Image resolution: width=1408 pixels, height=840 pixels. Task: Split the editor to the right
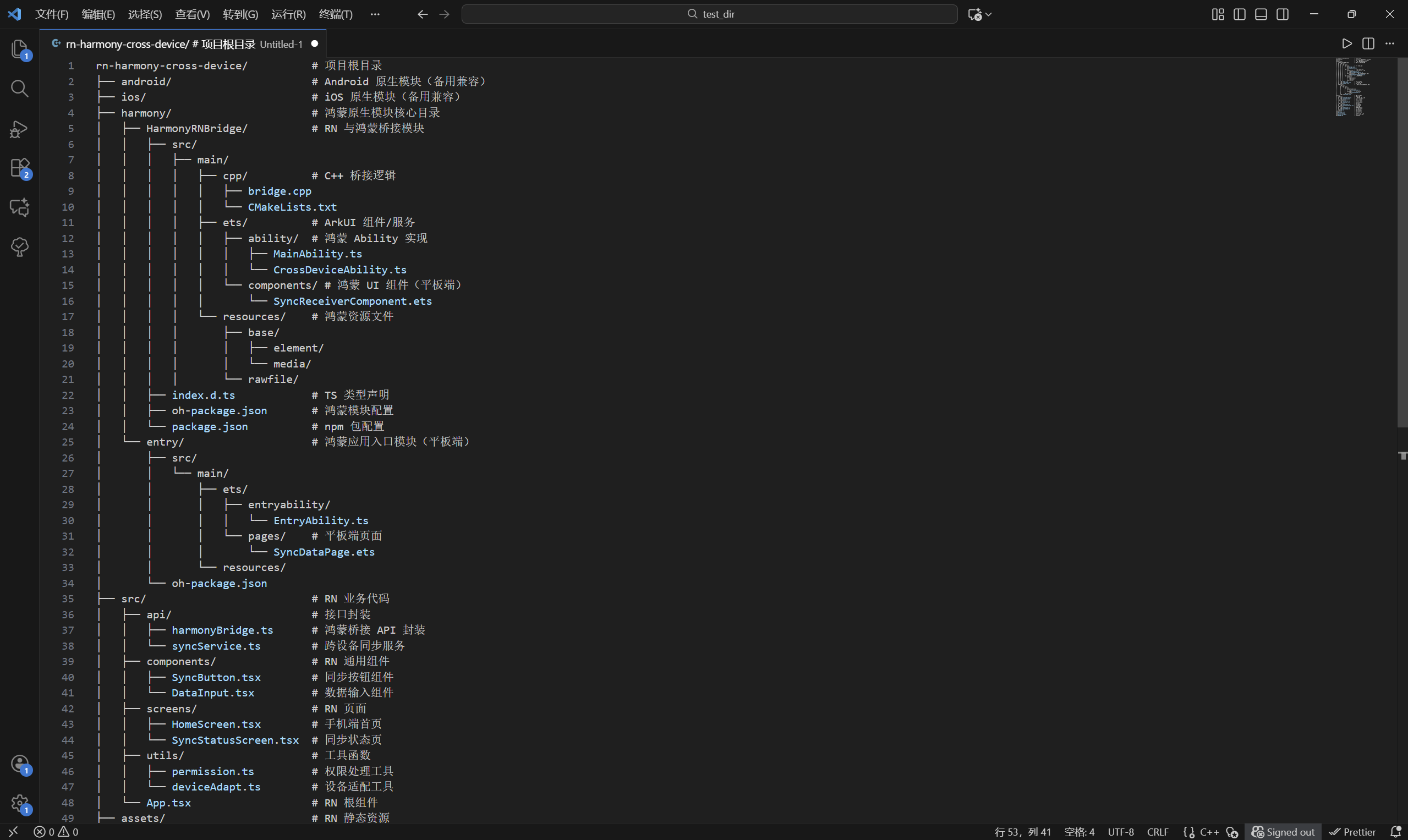pyautogui.click(x=1368, y=43)
